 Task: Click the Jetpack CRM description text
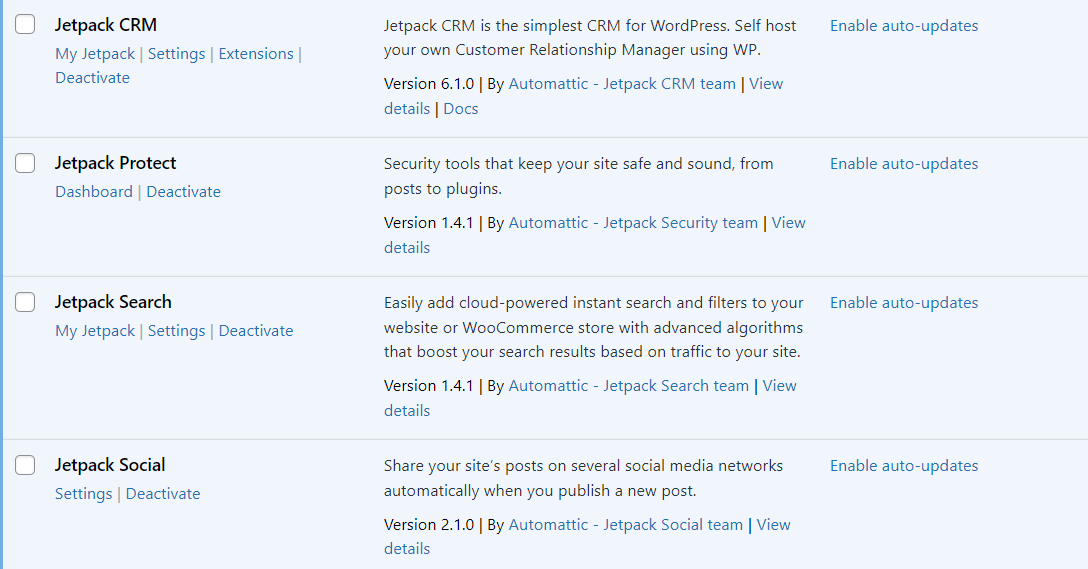590,38
